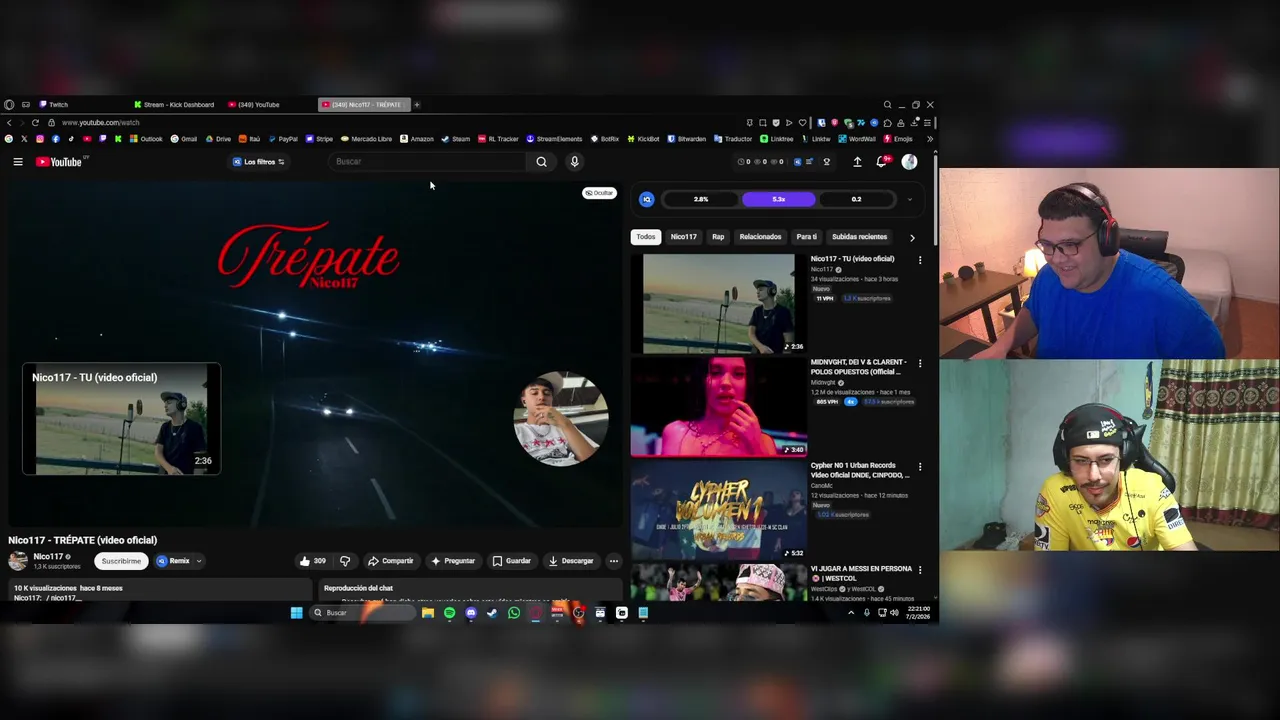The height and width of the screenshot is (720, 1280).
Task: Hide the overlay with Ocultar button
Action: (599, 193)
